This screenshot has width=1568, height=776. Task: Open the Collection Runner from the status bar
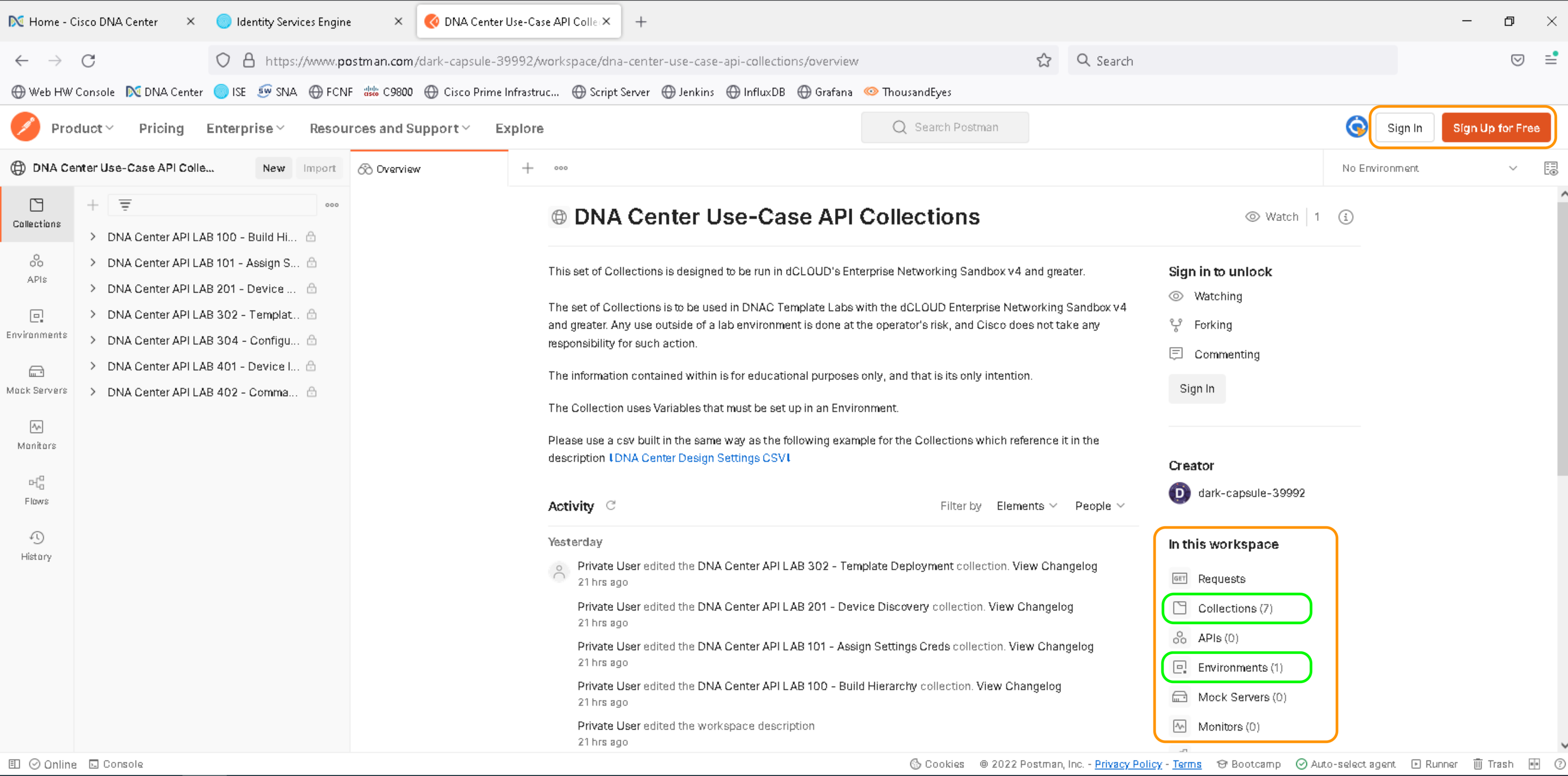pos(1435,763)
